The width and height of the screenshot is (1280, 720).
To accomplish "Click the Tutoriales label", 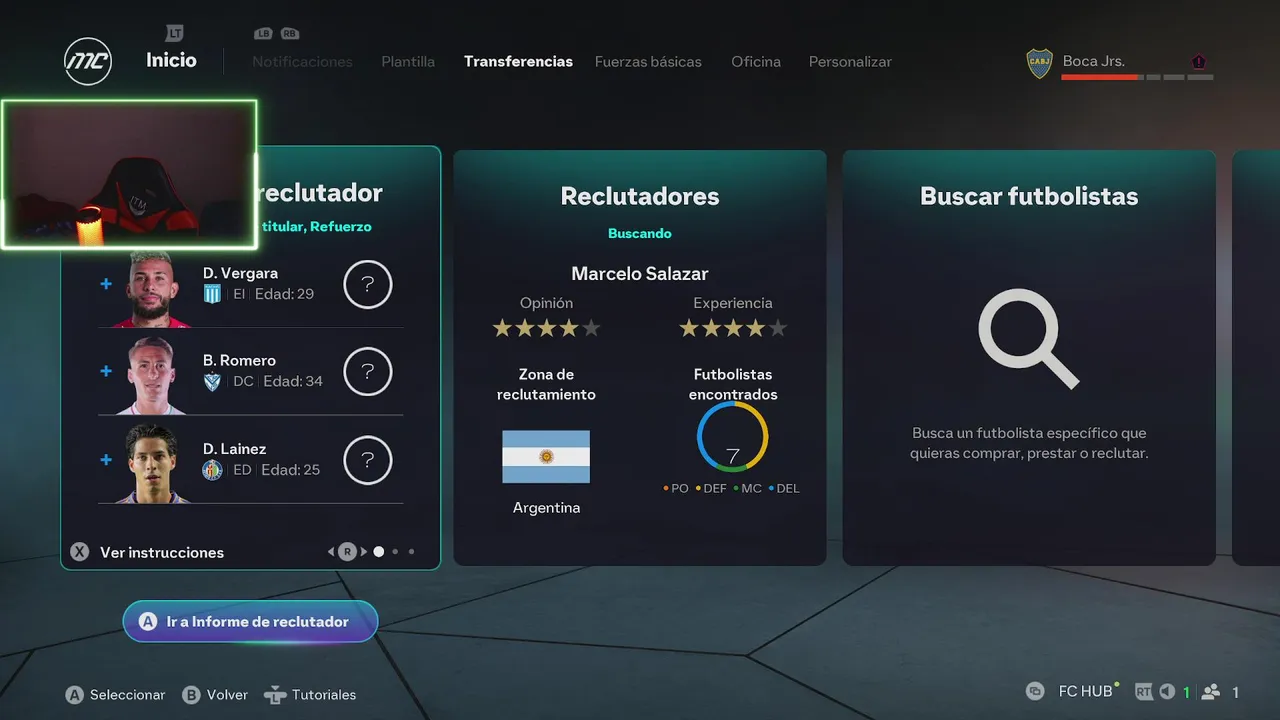I will (x=324, y=695).
